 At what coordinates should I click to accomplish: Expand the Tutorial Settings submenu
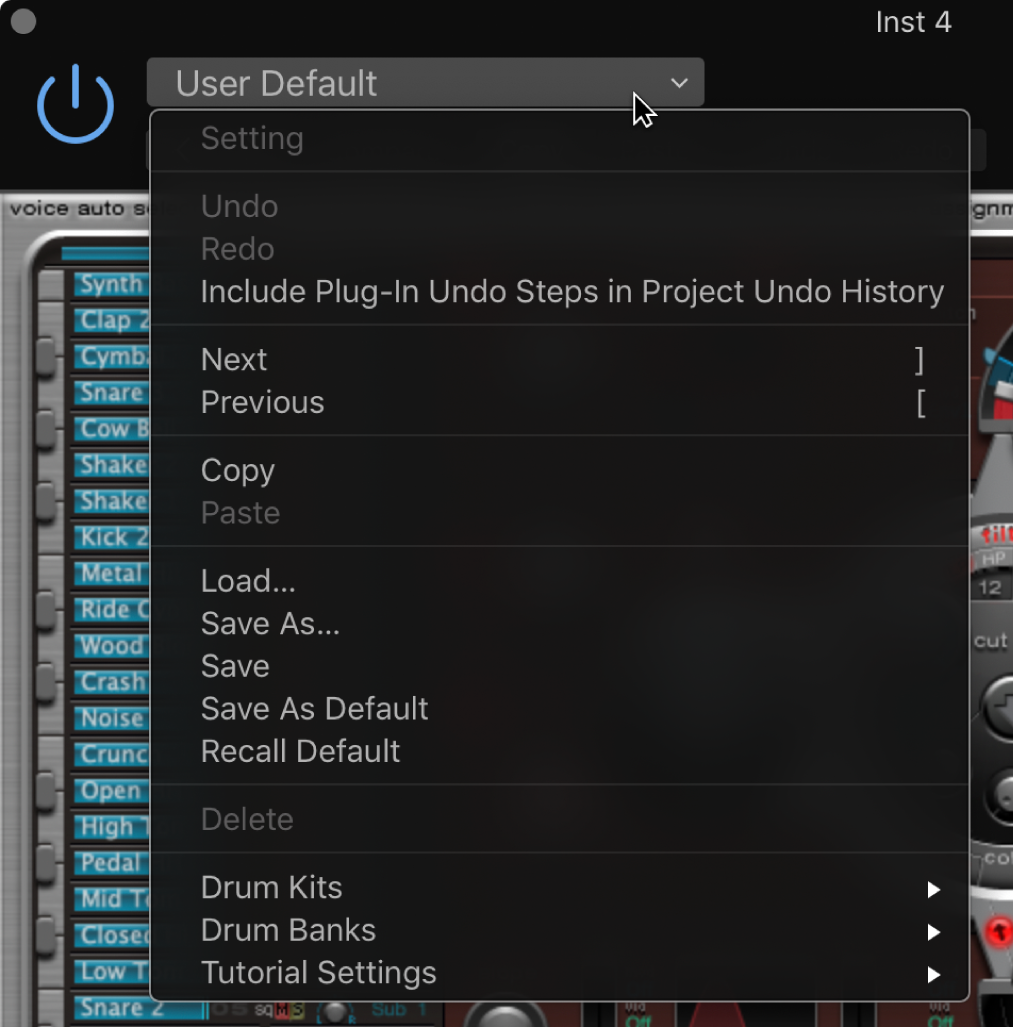coord(318,973)
